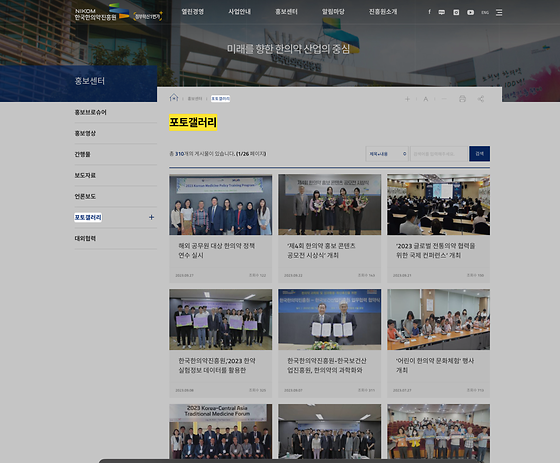Screen dimensions: 560x463
Task: Click the share icon
Action: click(481, 99)
